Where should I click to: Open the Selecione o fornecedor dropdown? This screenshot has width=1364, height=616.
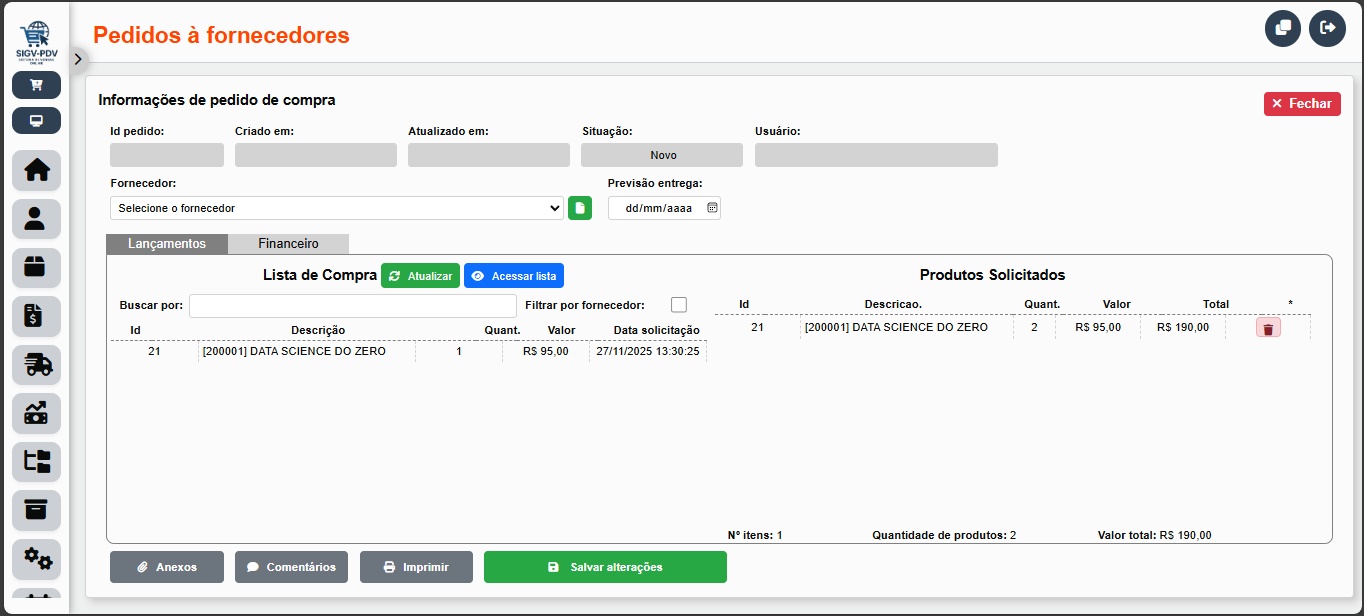[336, 207]
